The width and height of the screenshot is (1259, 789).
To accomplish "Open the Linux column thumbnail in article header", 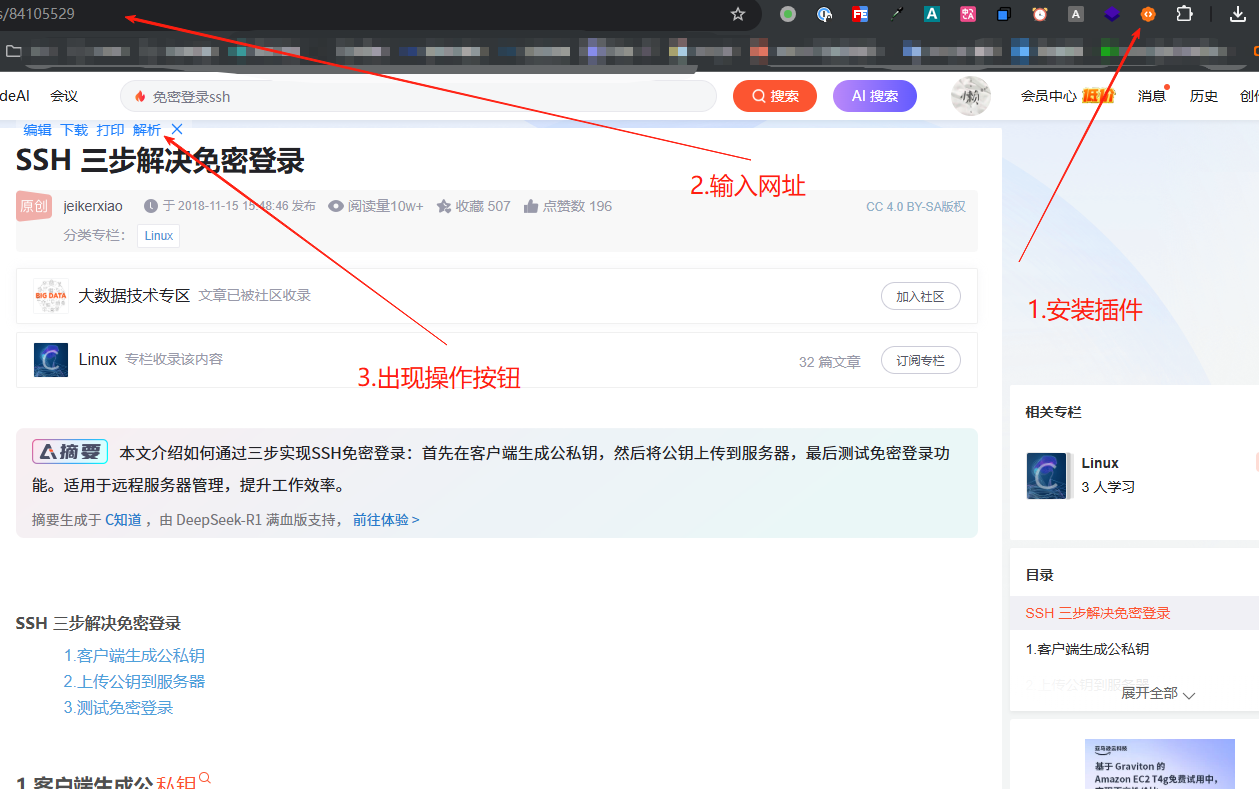I will 50,360.
